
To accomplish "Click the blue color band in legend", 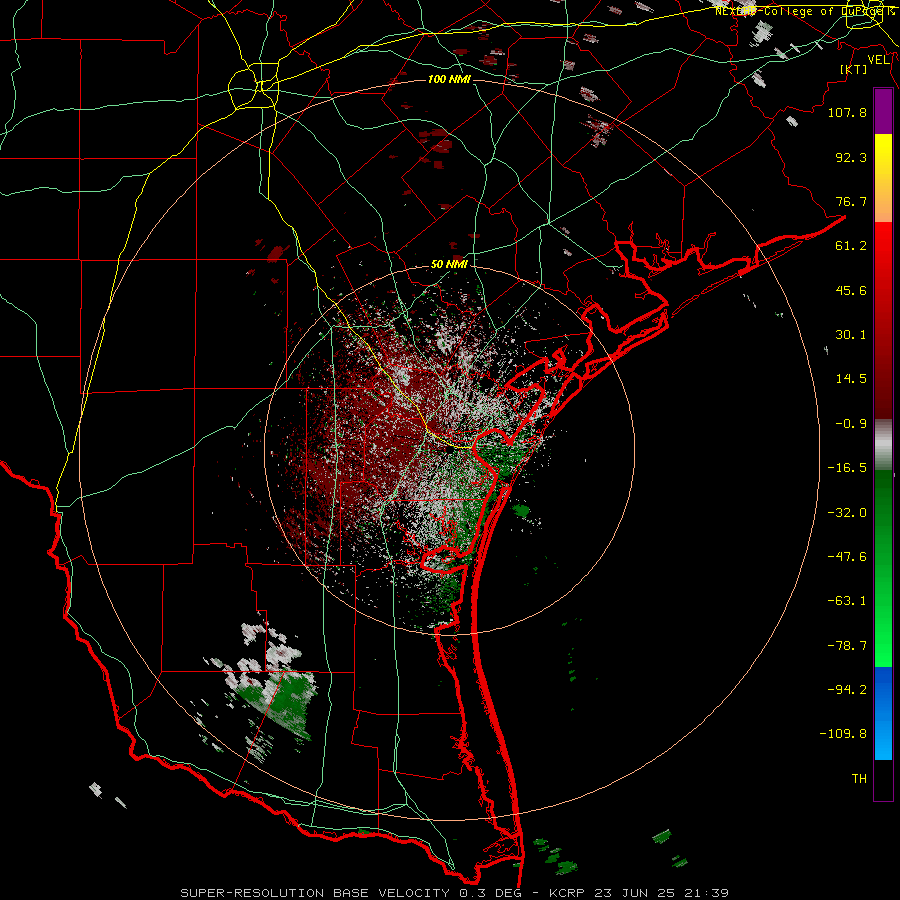I will 883,713.
